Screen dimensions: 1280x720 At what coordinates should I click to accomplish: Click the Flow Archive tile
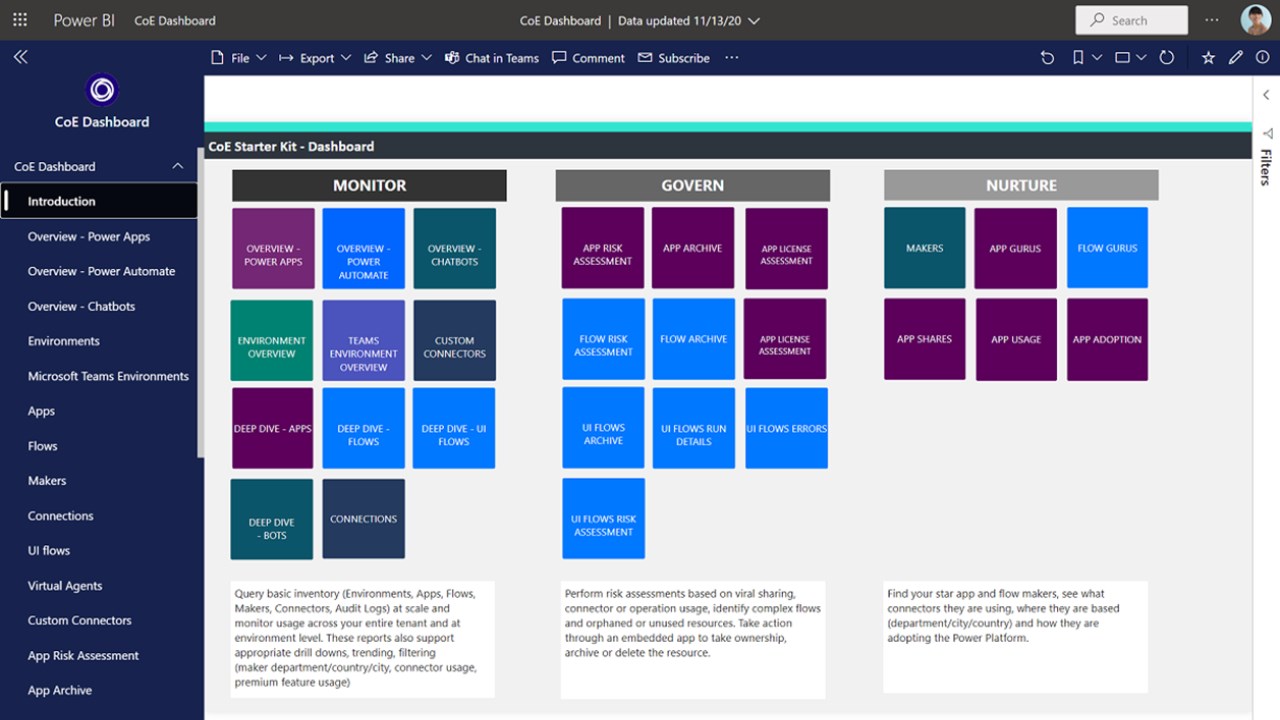coord(694,339)
